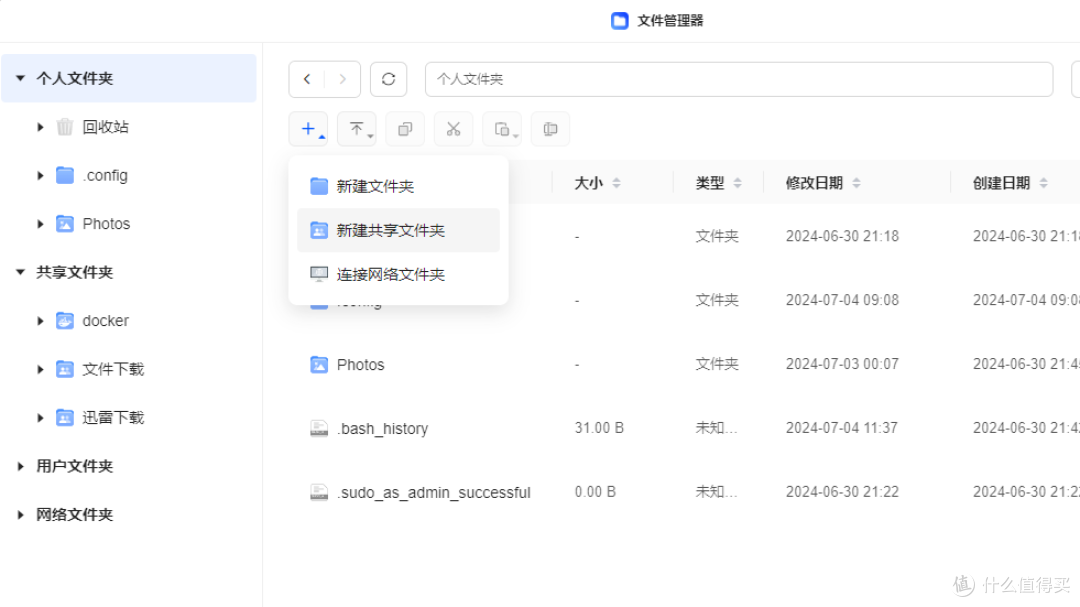Open the docker shared folder in sidebar

click(105, 321)
